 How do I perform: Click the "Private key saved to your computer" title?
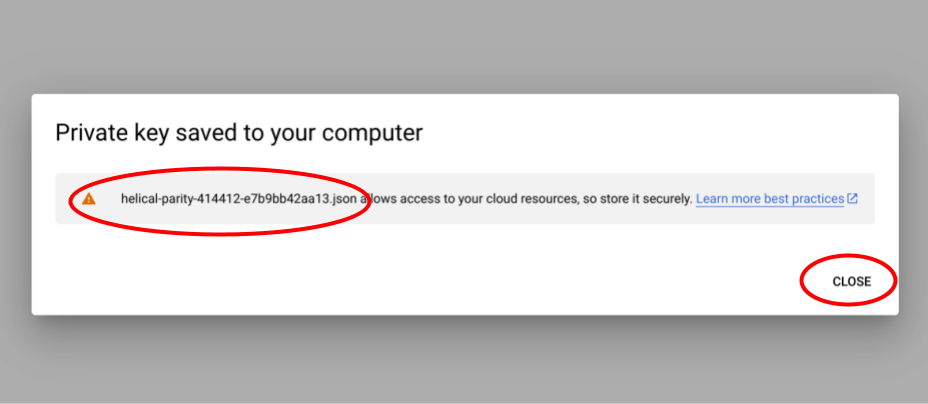click(x=238, y=132)
